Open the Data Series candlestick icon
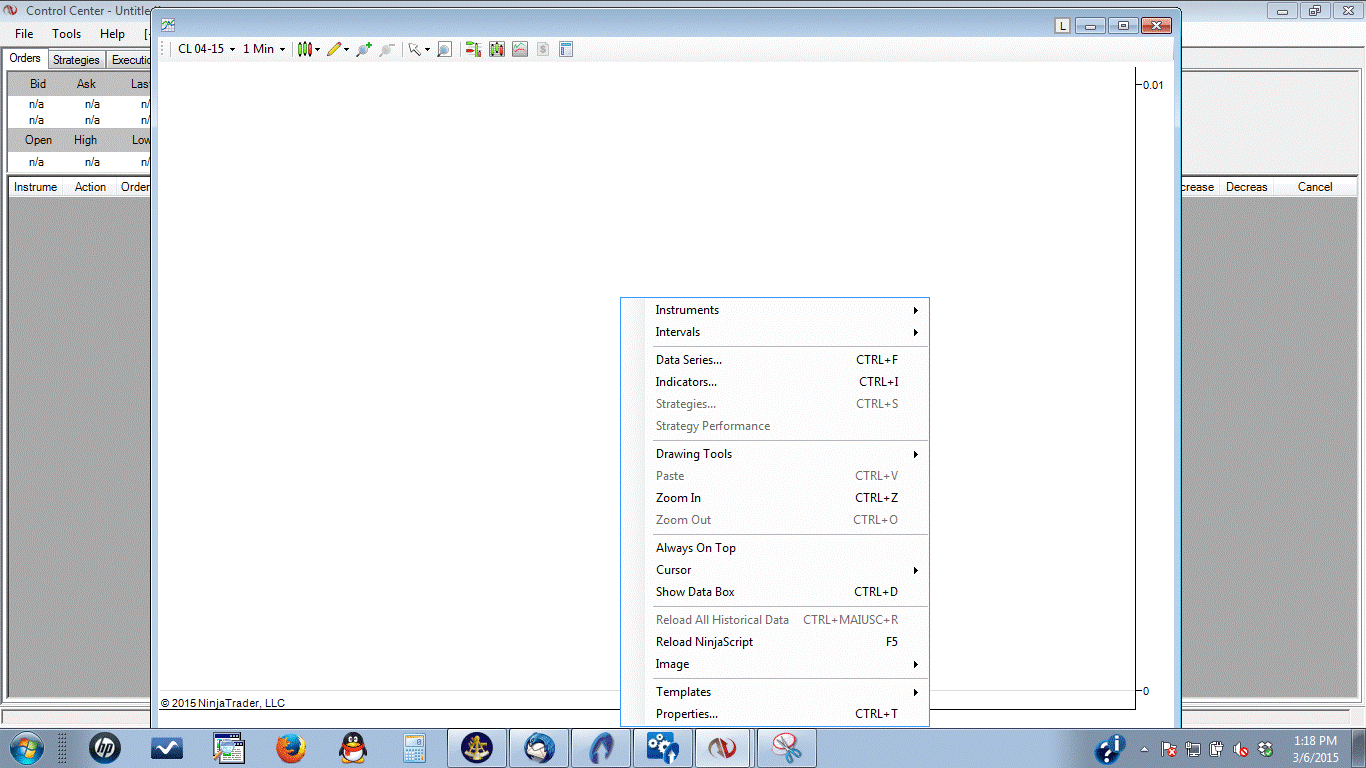Screen dimensions: 1366x768 pos(497,49)
